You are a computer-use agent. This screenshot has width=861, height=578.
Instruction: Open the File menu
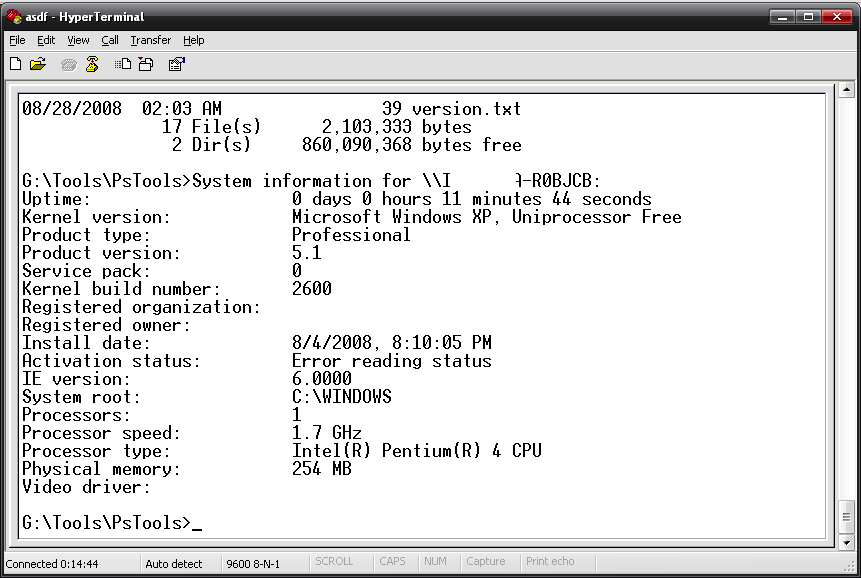point(17,40)
